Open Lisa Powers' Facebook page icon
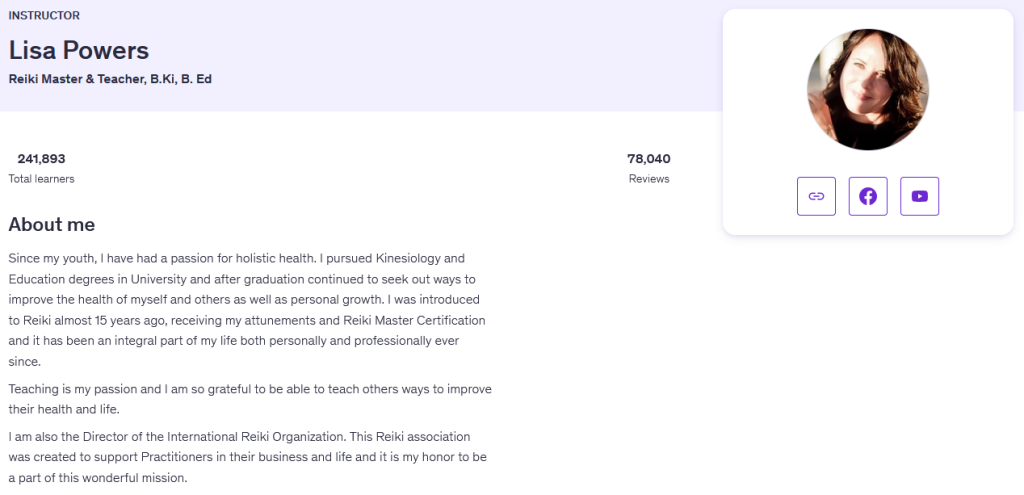Screen dimensions: 1024x495 coord(868,196)
